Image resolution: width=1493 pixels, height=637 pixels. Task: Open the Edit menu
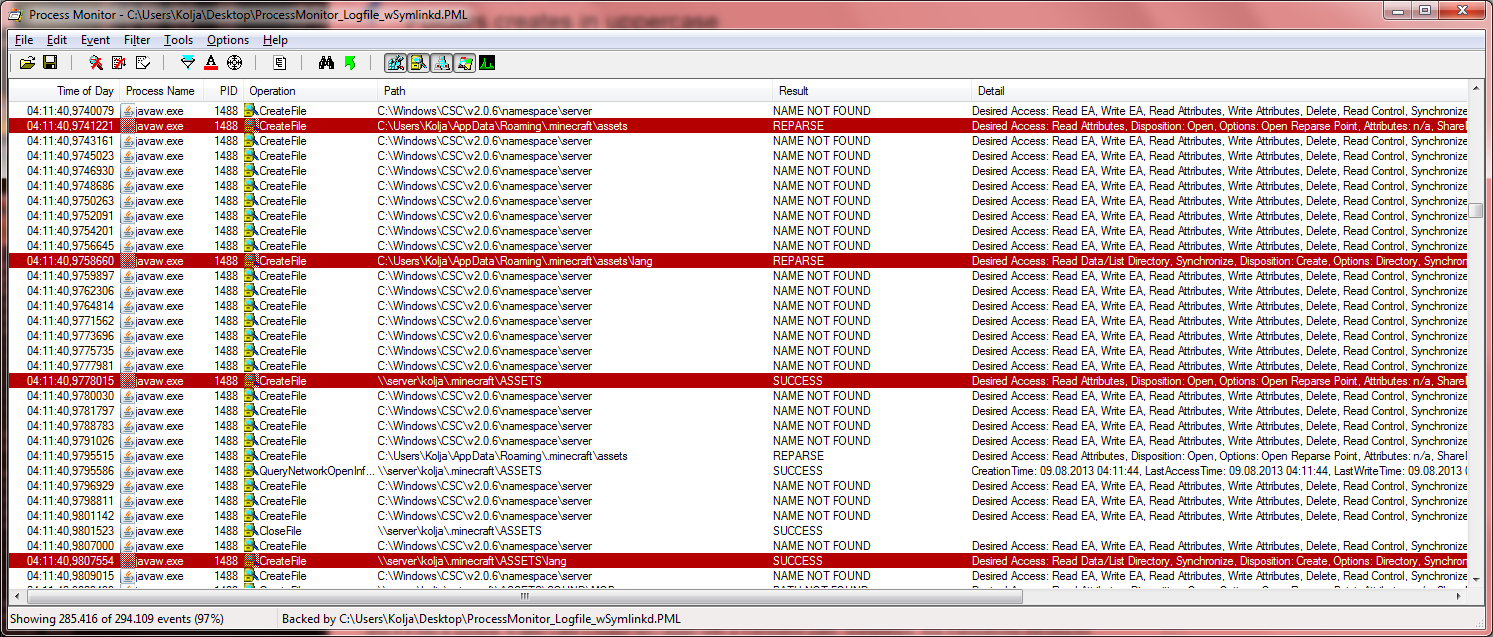(x=57, y=40)
